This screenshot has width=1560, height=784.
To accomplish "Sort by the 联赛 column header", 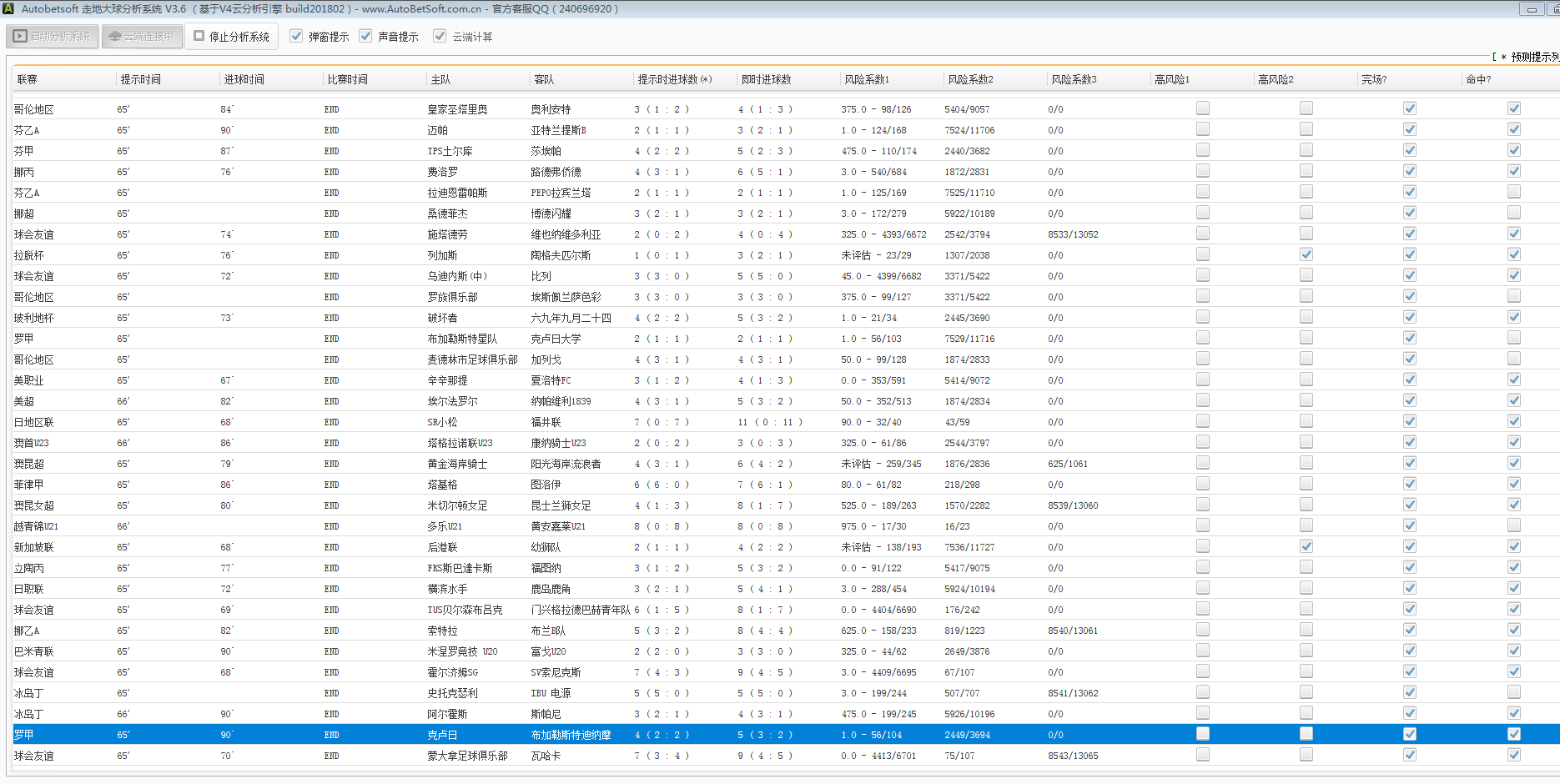I will click(28, 79).
